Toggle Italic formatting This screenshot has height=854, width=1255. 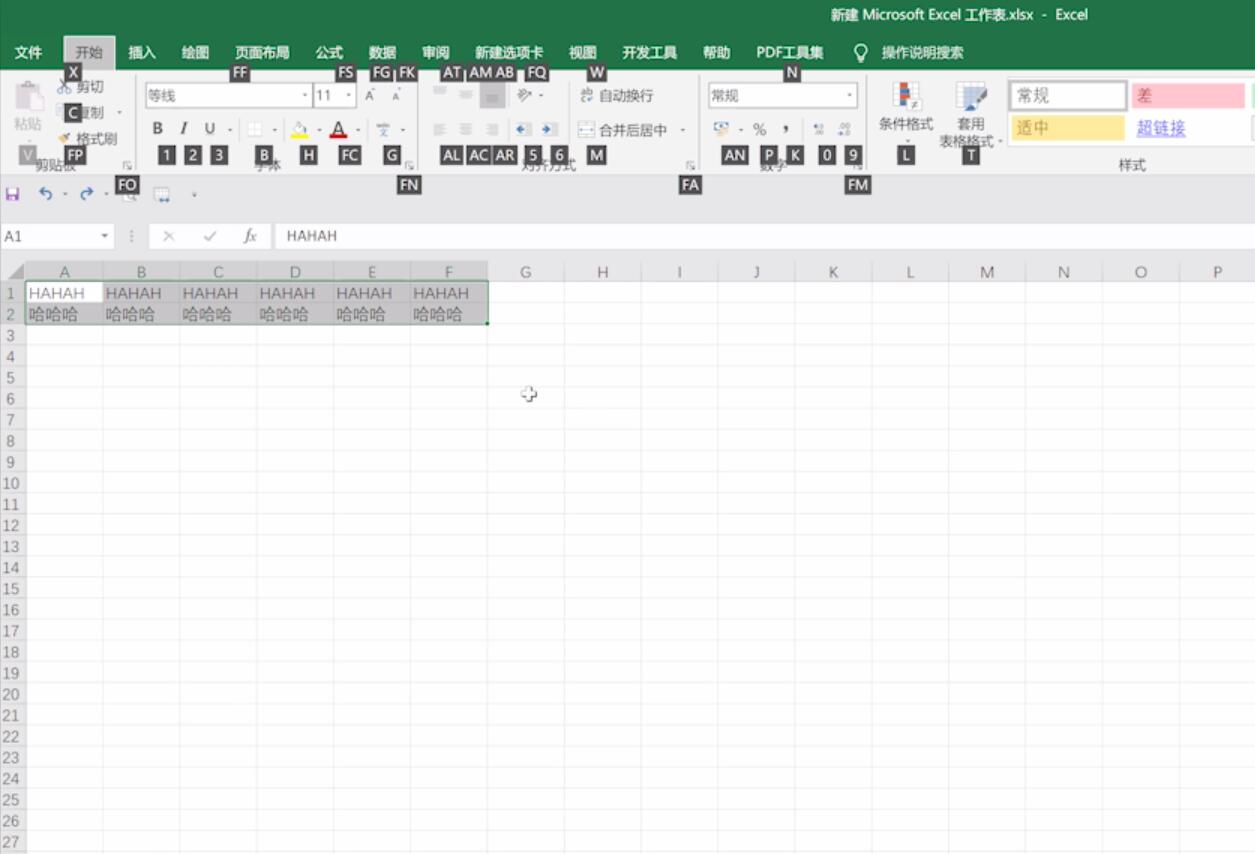click(184, 129)
